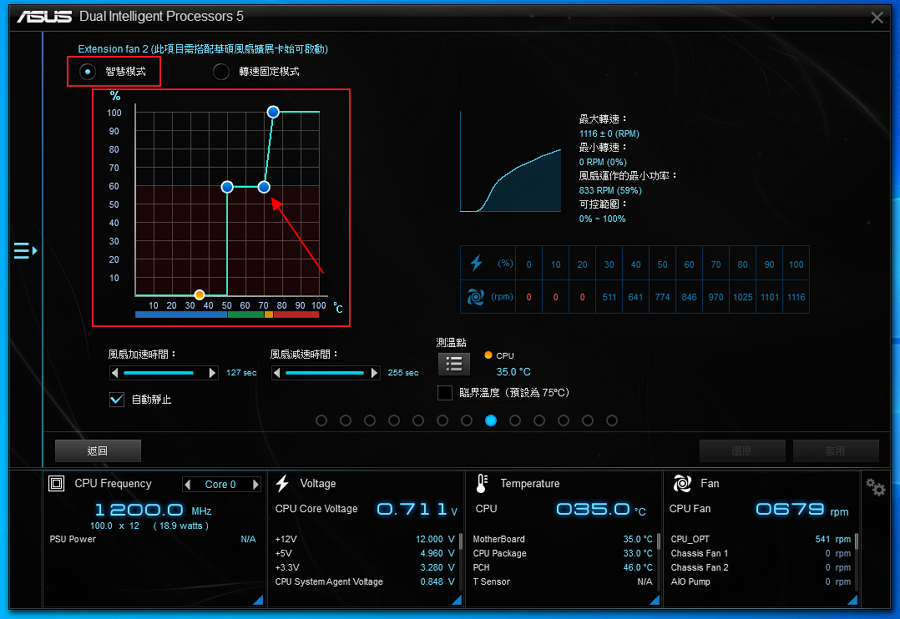
Task: Click the fan spin-down time slider bar
Action: point(324,373)
